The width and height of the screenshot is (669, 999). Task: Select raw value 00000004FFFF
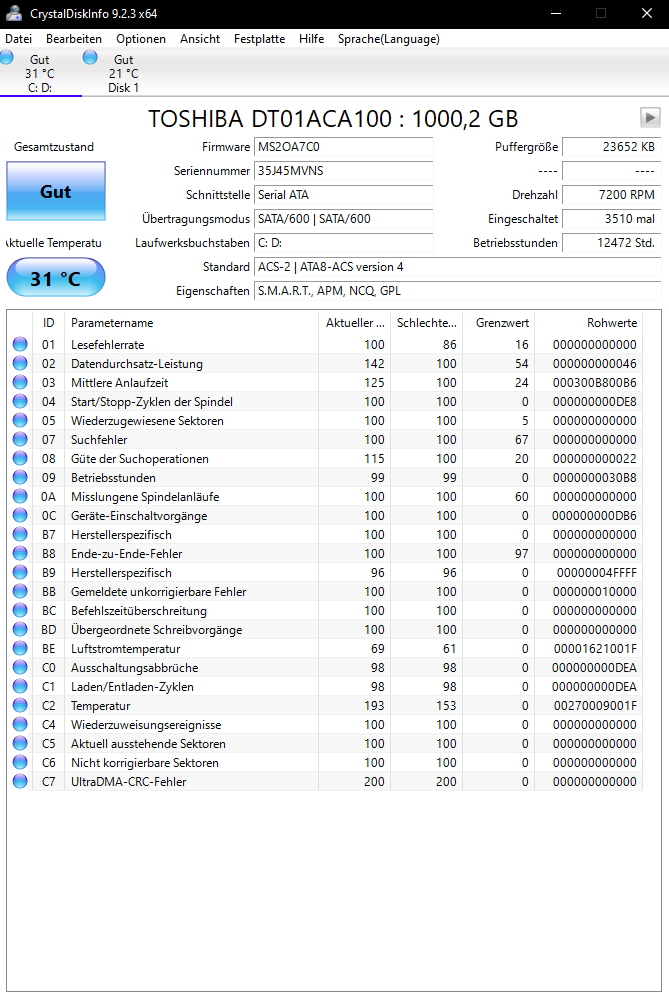click(596, 573)
